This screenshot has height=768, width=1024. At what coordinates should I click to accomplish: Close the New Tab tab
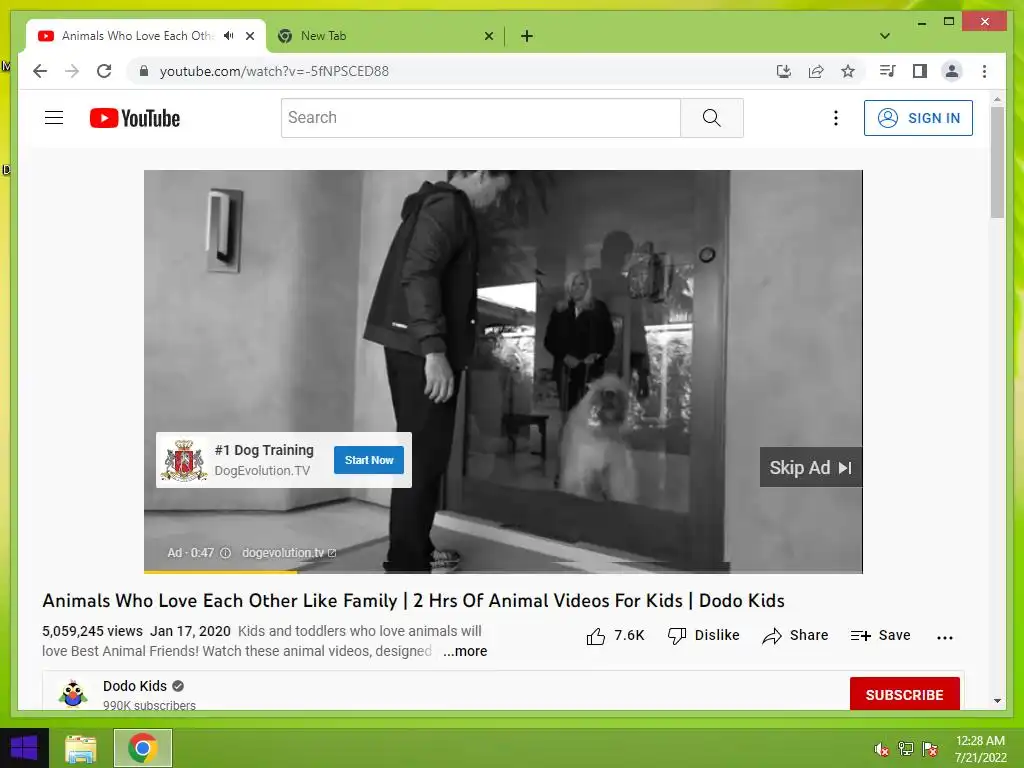489,36
